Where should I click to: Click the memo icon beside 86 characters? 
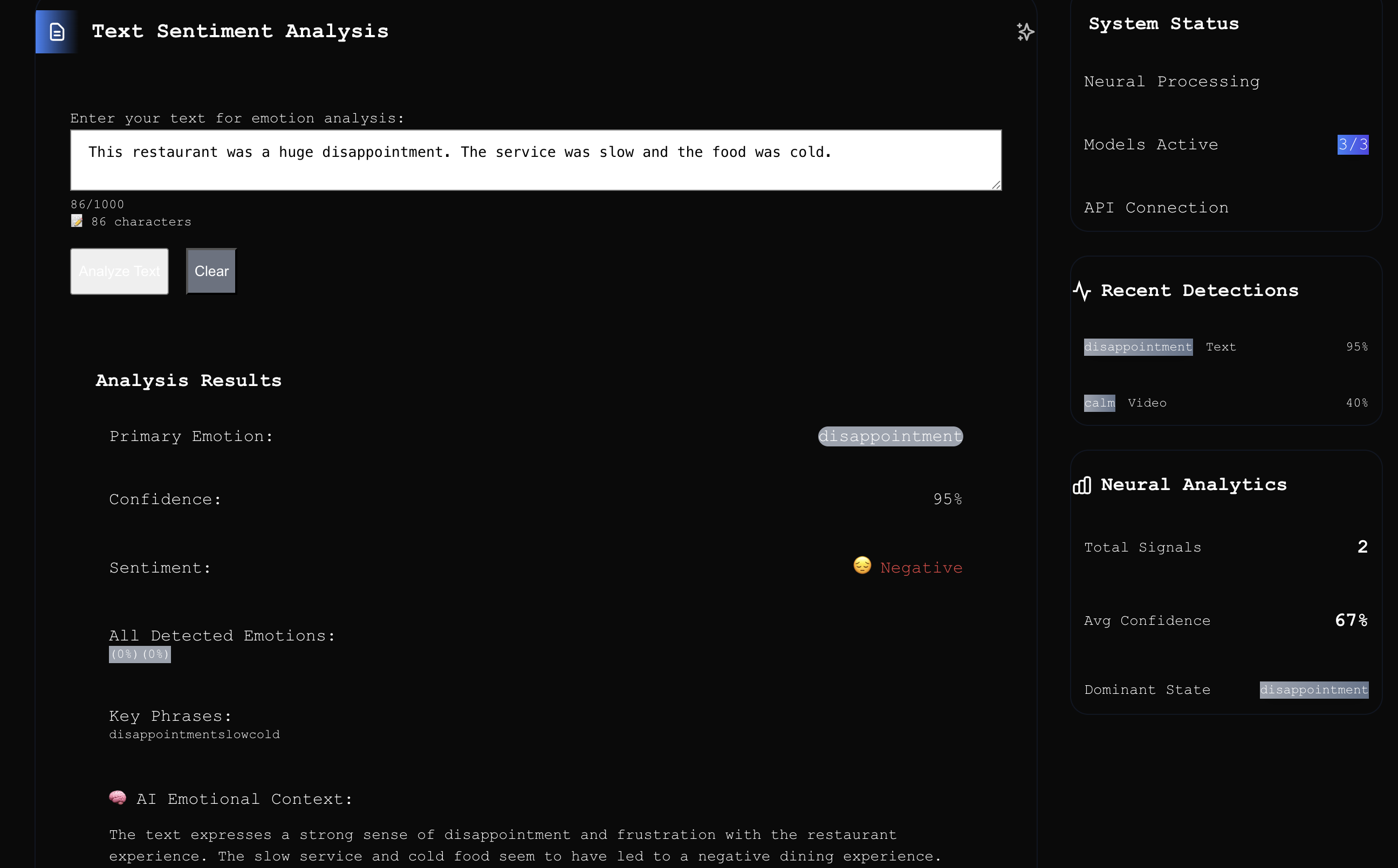pyautogui.click(x=77, y=221)
